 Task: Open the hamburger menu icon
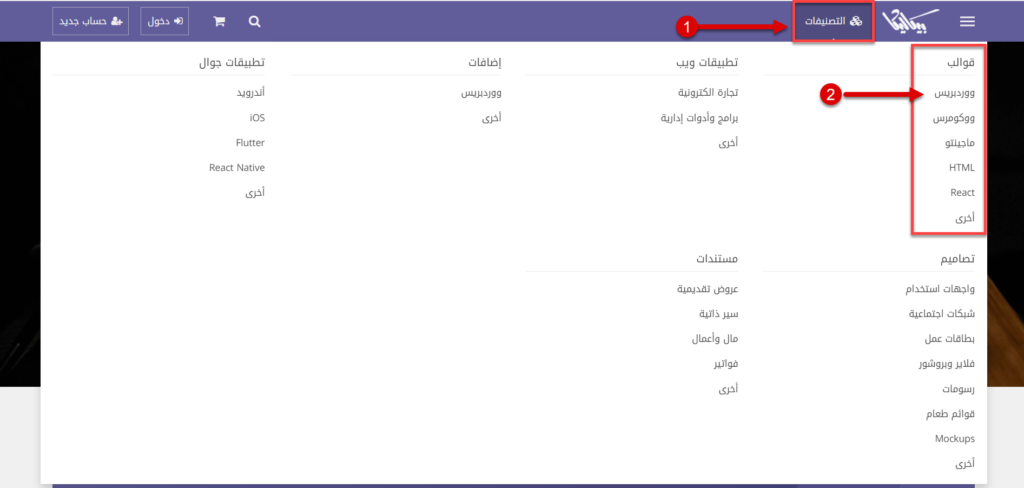coord(967,21)
